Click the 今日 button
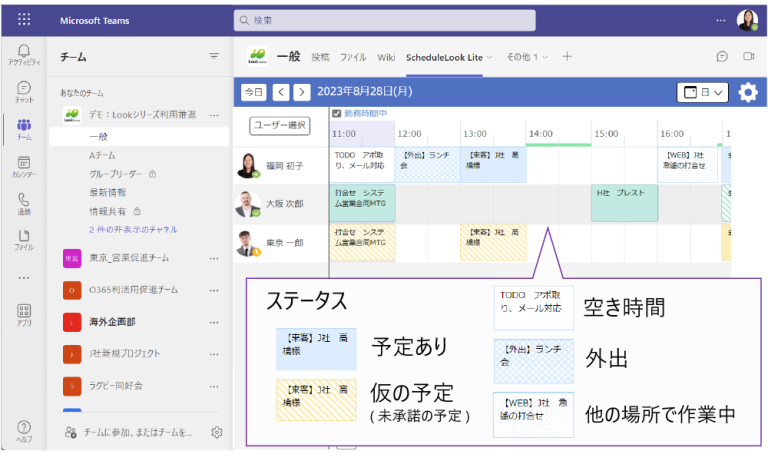768x461 pixels. coord(254,92)
